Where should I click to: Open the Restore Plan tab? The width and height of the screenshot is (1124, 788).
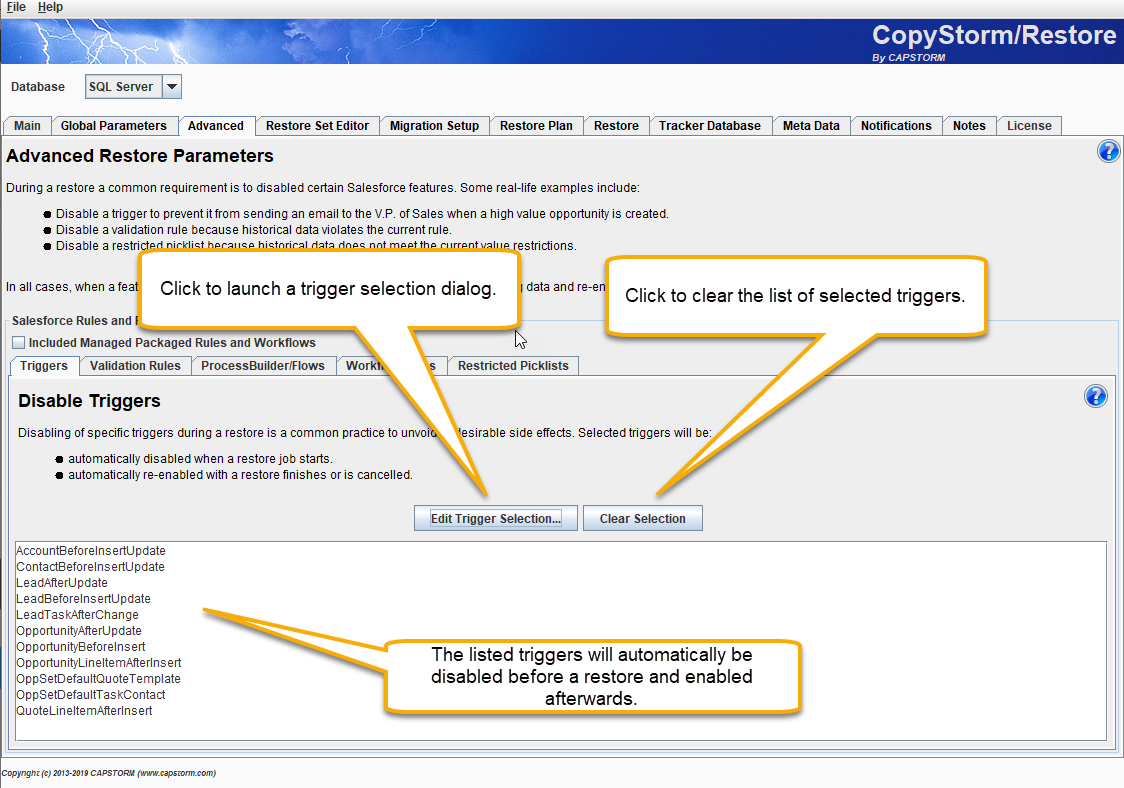(536, 125)
